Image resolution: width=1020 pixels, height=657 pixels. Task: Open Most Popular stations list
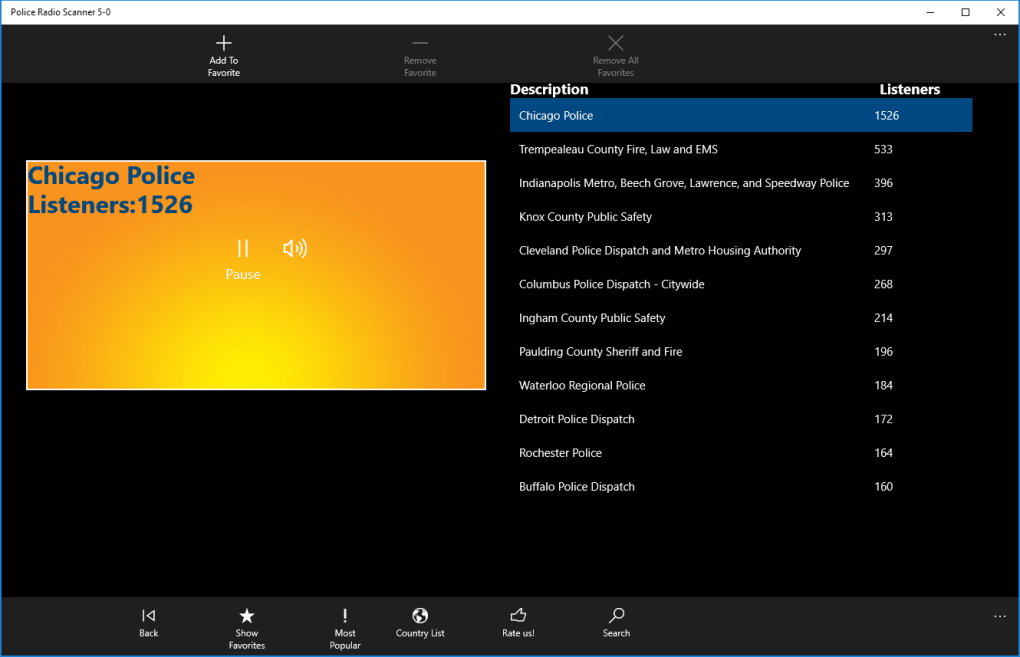click(345, 617)
